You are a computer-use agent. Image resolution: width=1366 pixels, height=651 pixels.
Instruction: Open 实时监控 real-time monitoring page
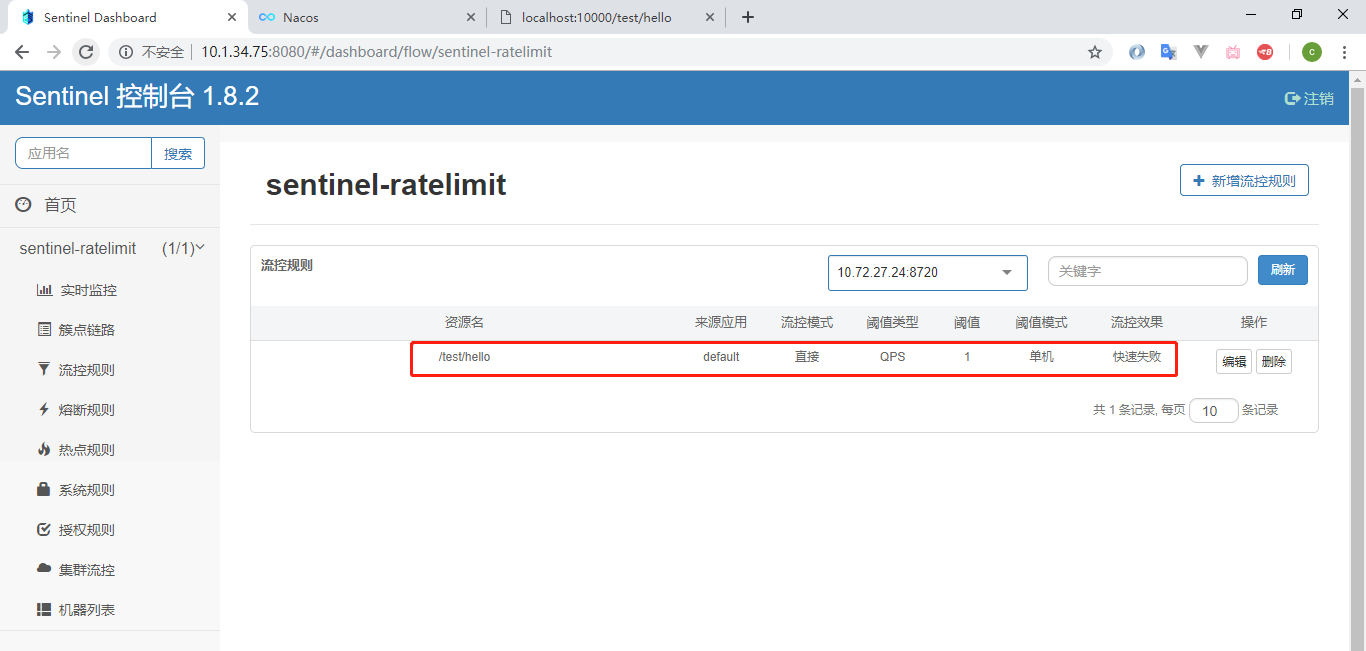click(77, 290)
